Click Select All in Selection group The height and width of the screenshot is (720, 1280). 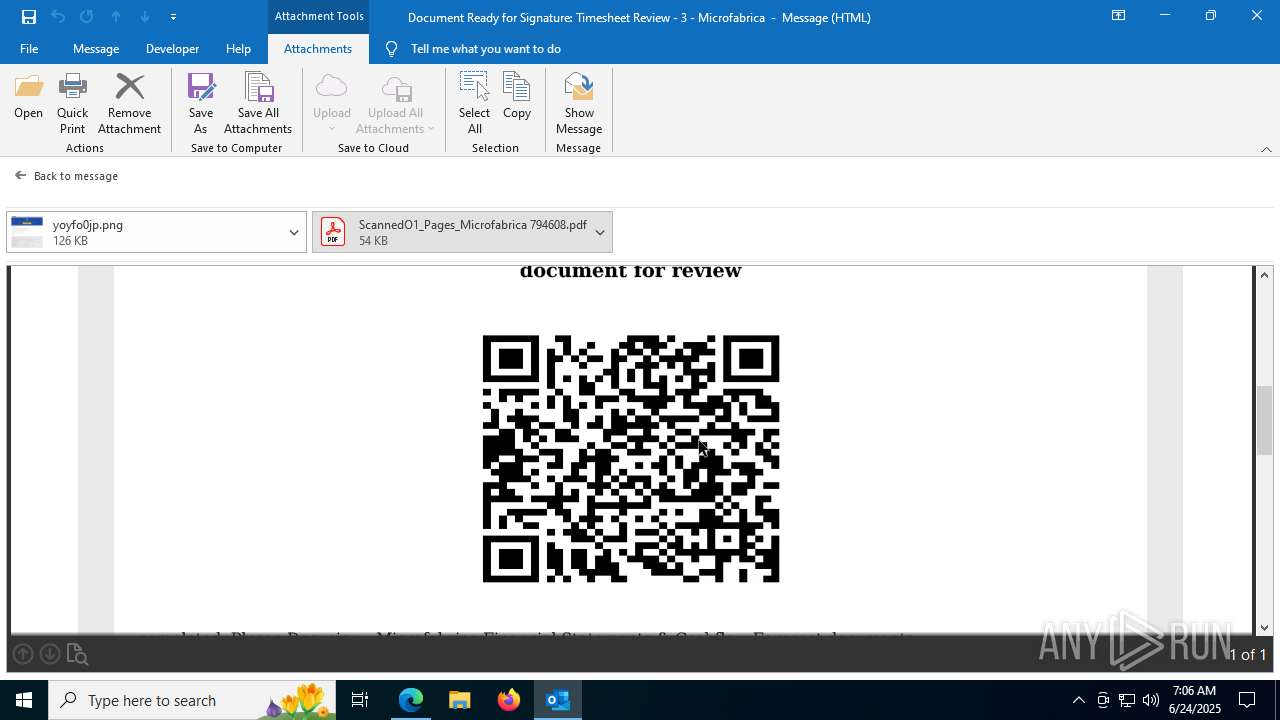(474, 104)
